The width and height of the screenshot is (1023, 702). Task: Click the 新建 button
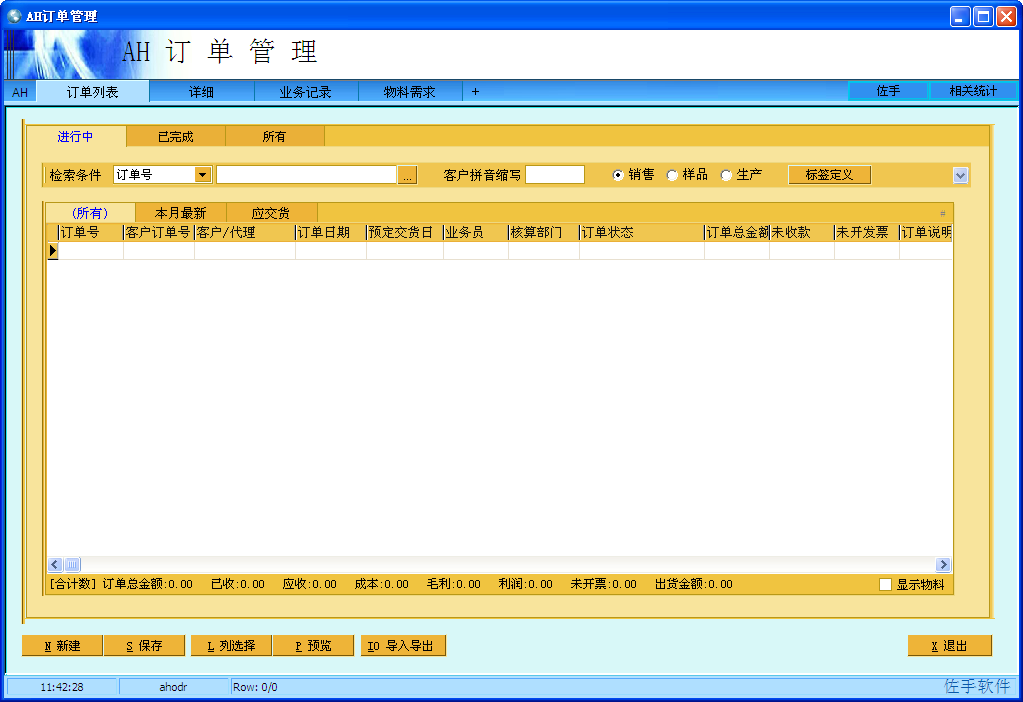point(62,646)
